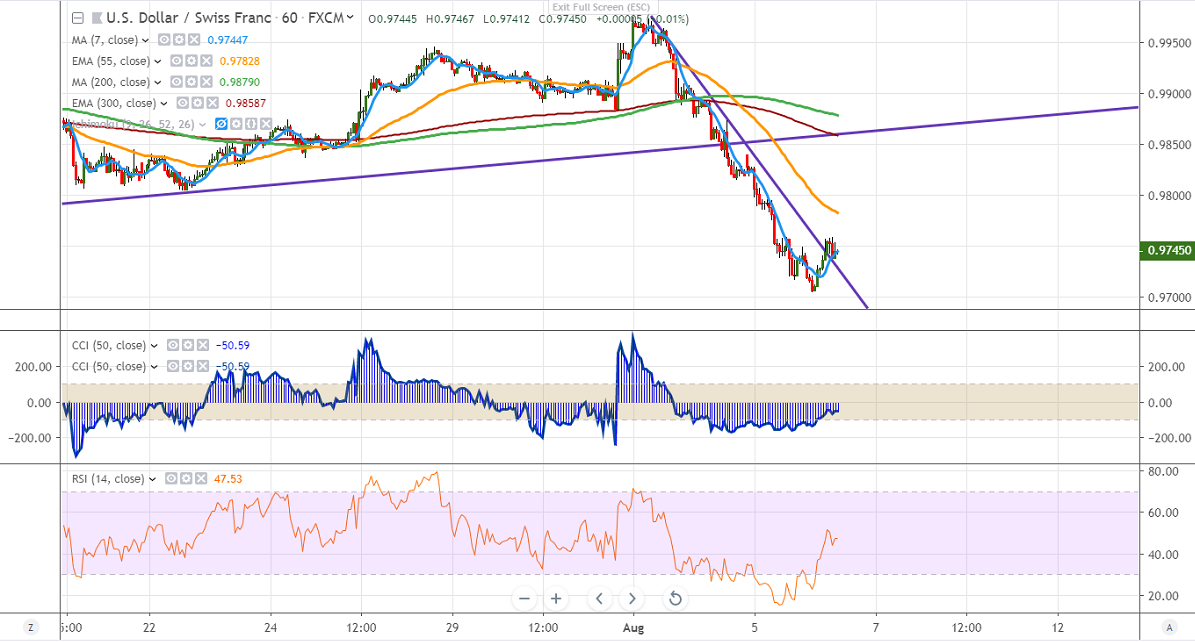Remove the Ichimoku indicator
Image resolution: width=1195 pixels, height=642 pixels.
[265, 124]
